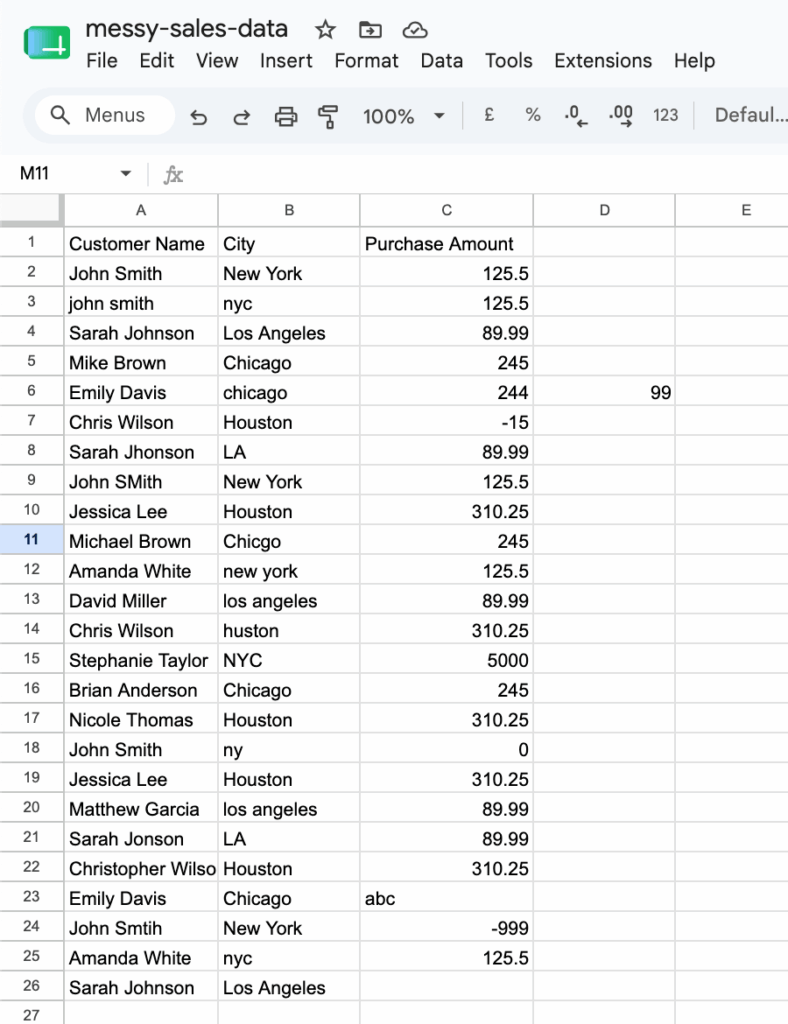788x1024 pixels.
Task: Format as percent
Action: click(533, 116)
